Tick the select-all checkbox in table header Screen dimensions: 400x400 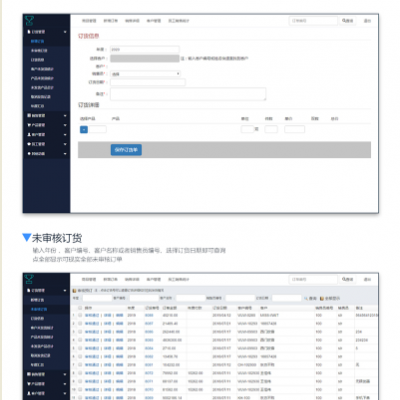[x=80, y=308]
